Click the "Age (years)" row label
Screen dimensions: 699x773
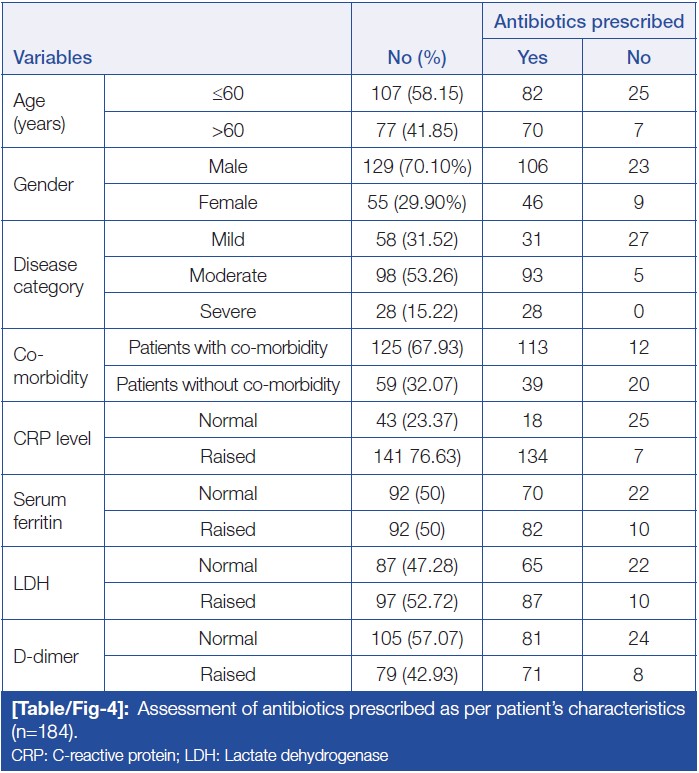(x=37, y=112)
